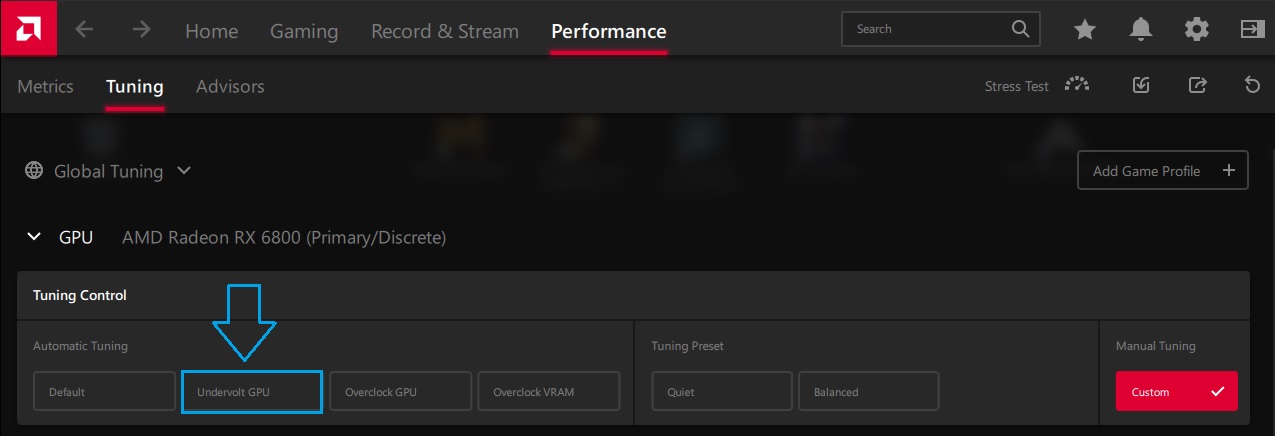Select the Tuning sub-tab

click(x=135, y=87)
